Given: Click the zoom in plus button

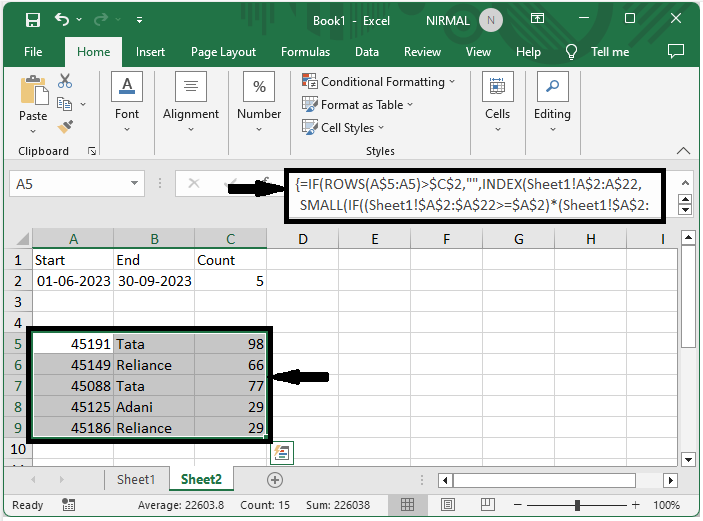Looking at the screenshot, I should (x=636, y=505).
